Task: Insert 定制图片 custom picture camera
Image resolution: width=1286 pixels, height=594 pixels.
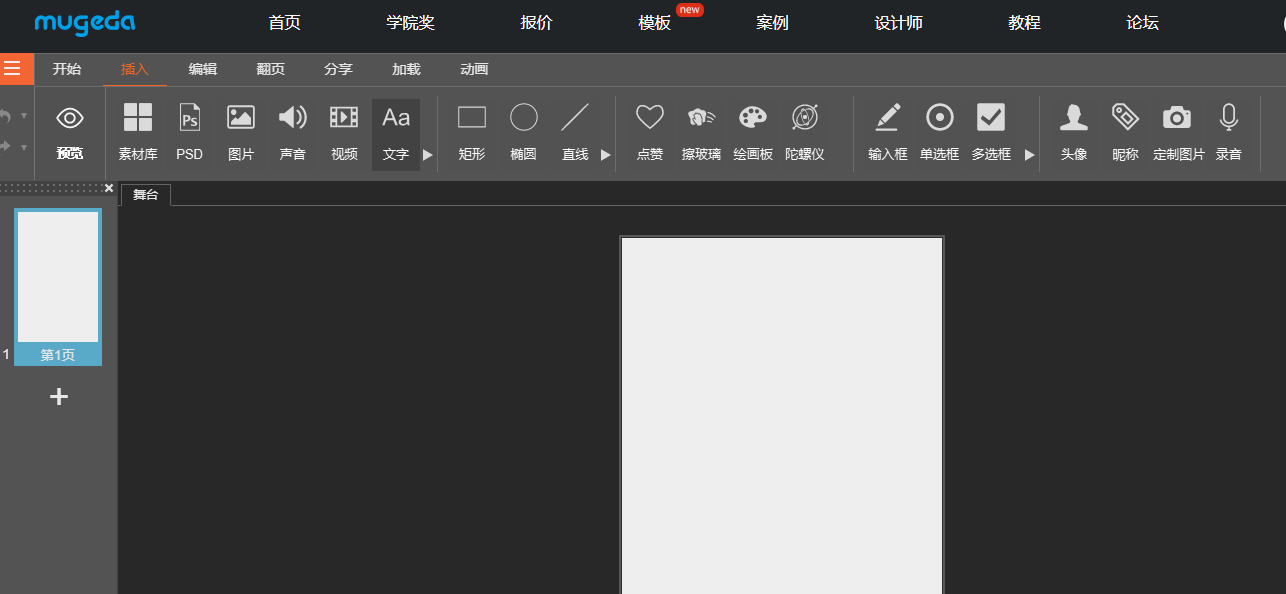Action: (1178, 134)
